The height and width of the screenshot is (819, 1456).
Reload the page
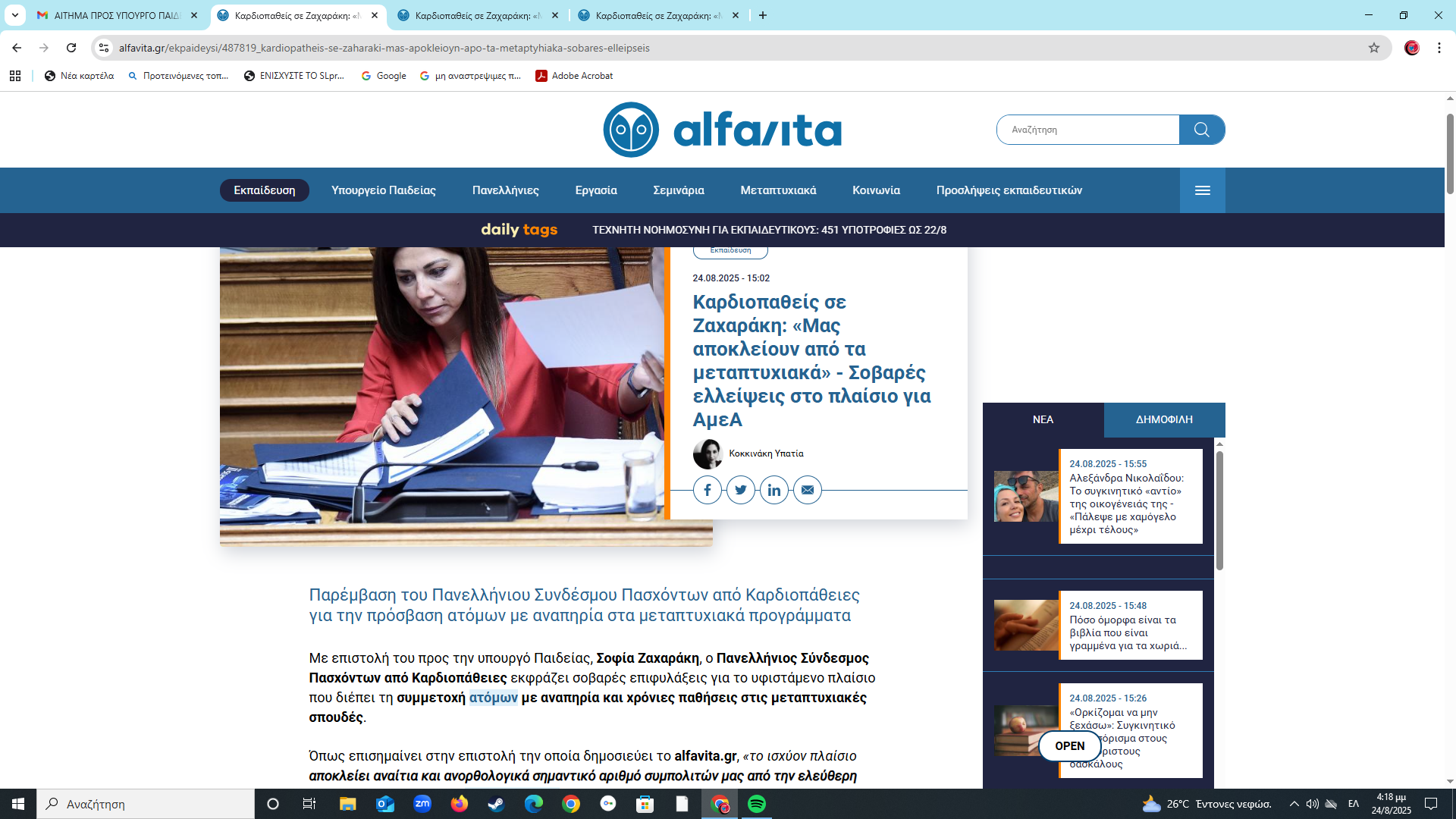tap(71, 48)
